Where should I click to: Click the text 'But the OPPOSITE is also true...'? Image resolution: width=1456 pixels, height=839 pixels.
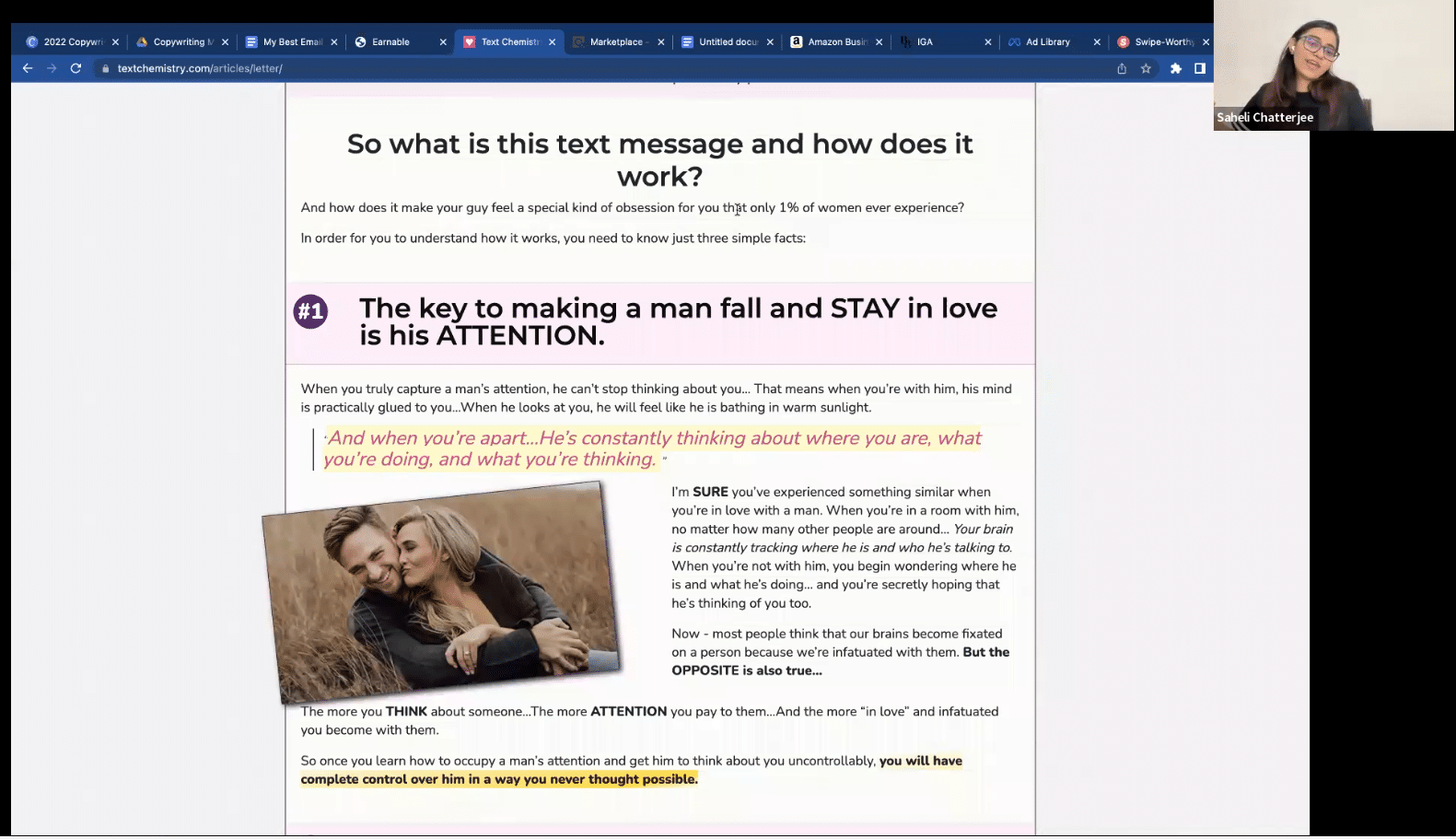pyautogui.click(x=840, y=661)
